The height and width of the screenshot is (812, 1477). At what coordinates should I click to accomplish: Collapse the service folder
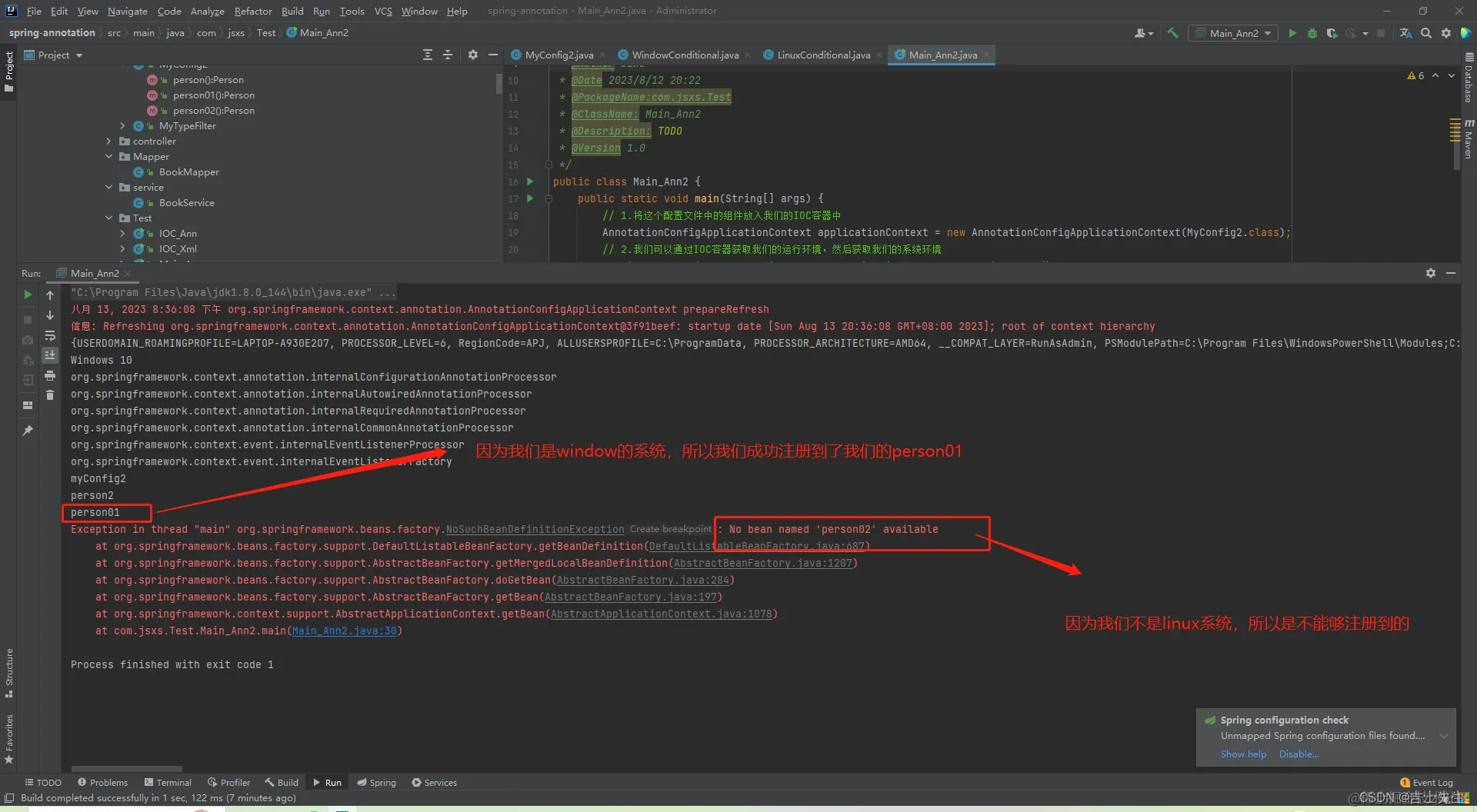tap(108, 188)
